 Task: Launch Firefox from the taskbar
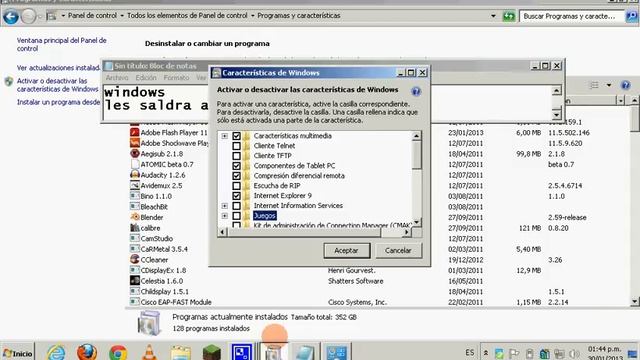pos(87,352)
